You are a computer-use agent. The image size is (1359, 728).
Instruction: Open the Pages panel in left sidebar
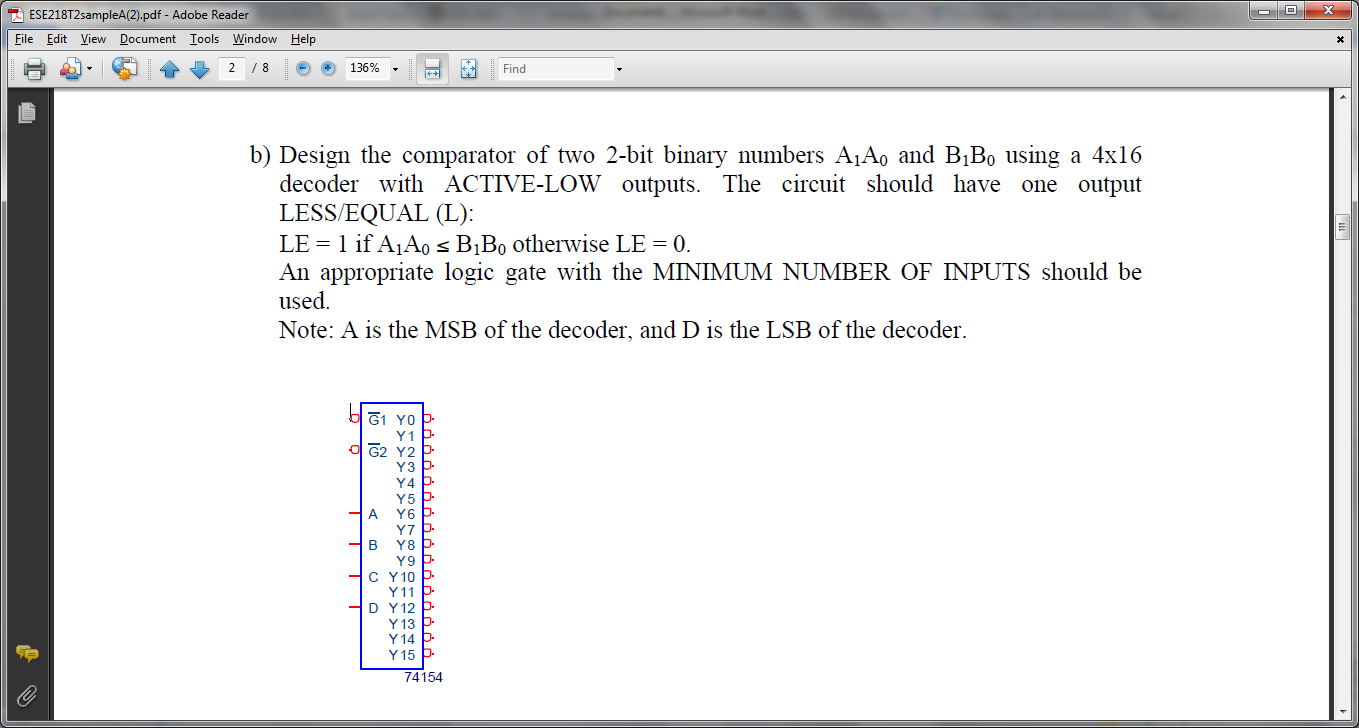click(27, 113)
